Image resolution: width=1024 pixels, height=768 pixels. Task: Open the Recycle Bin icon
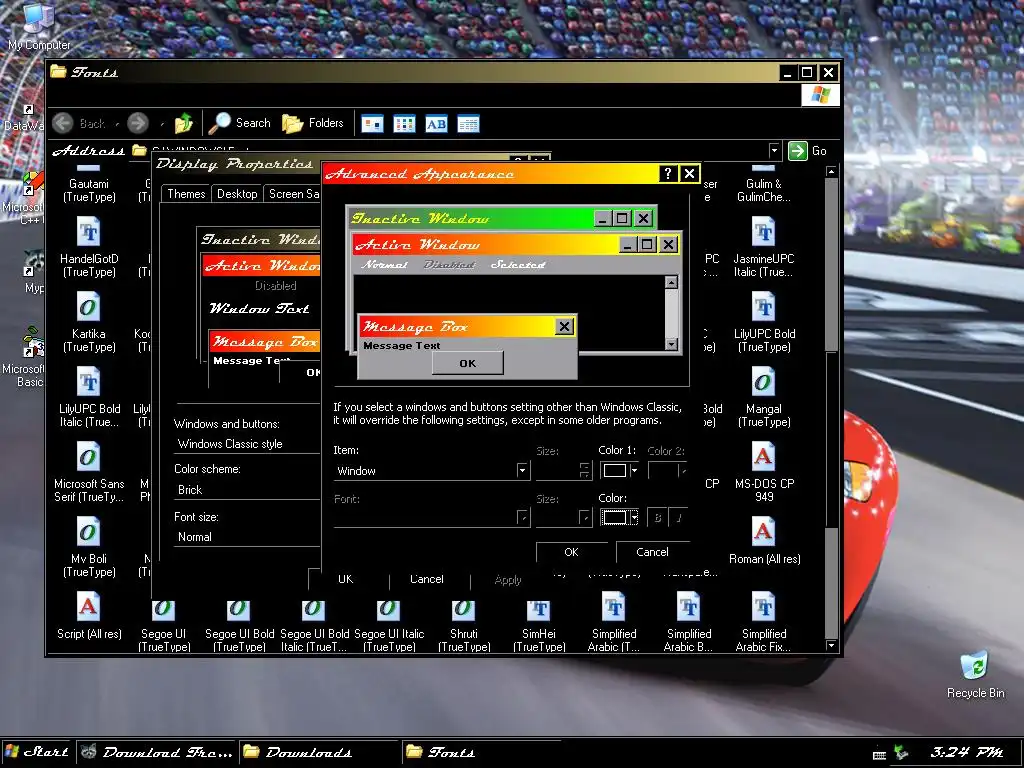[976, 675]
